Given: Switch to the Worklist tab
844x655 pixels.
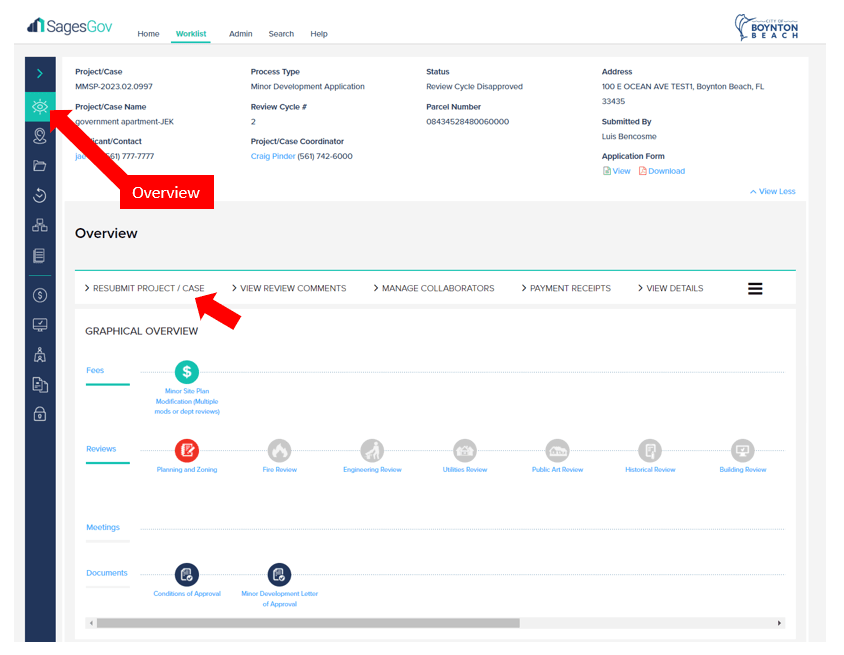Looking at the screenshot, I should pyautogui.click(x=191, y=34).
